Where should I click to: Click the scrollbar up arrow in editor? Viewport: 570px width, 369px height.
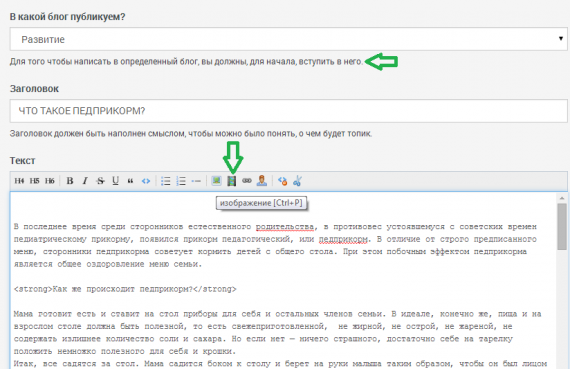[562, 198]
